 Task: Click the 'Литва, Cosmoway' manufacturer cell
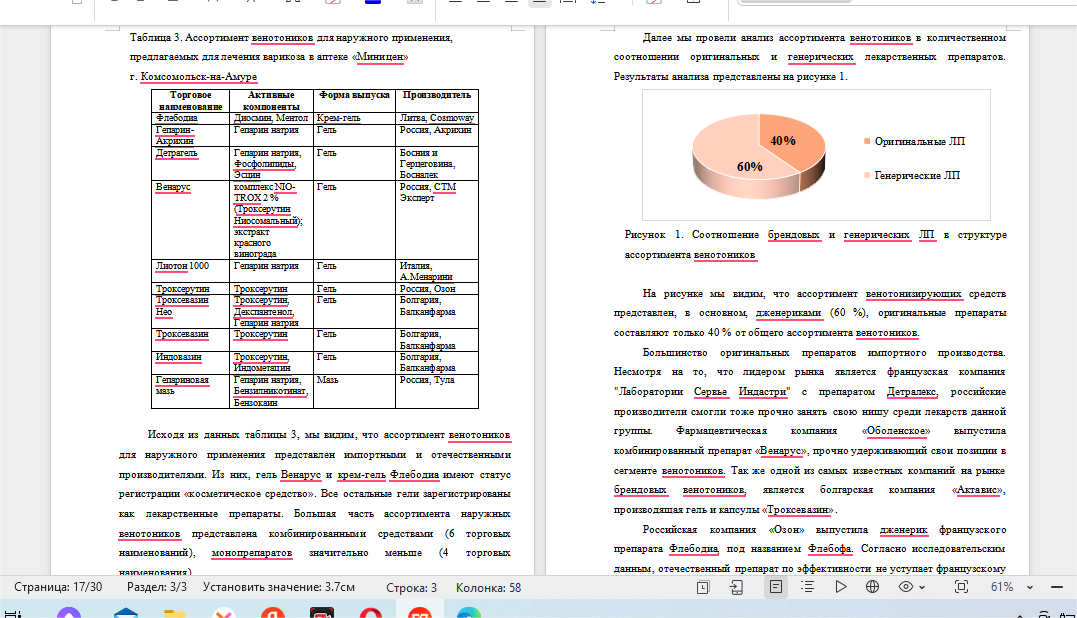437,118
